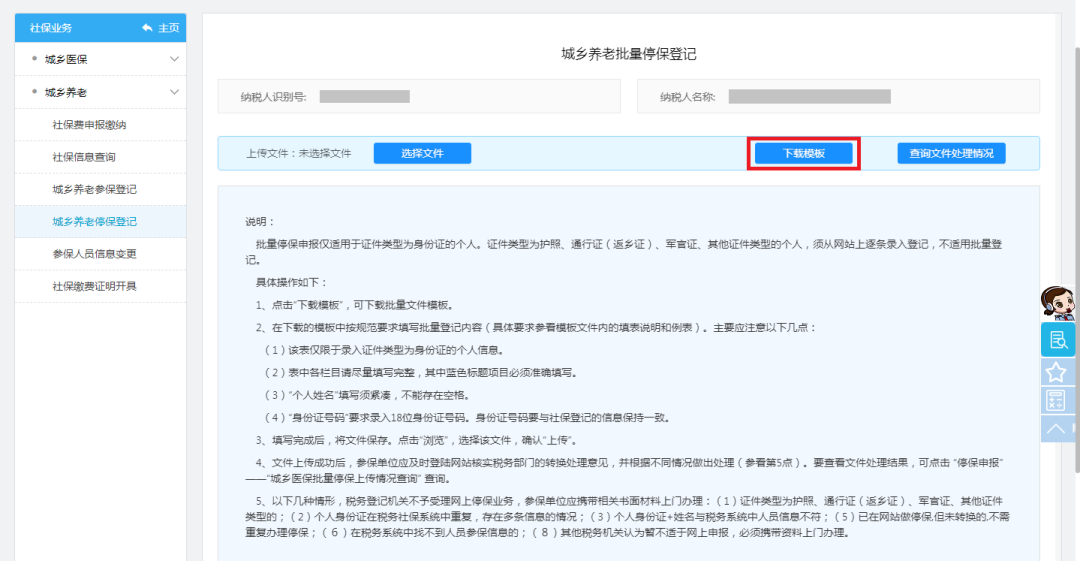Click the 查询文件处理情况 button
1080x561 pixels.
(x=950, y=154)
